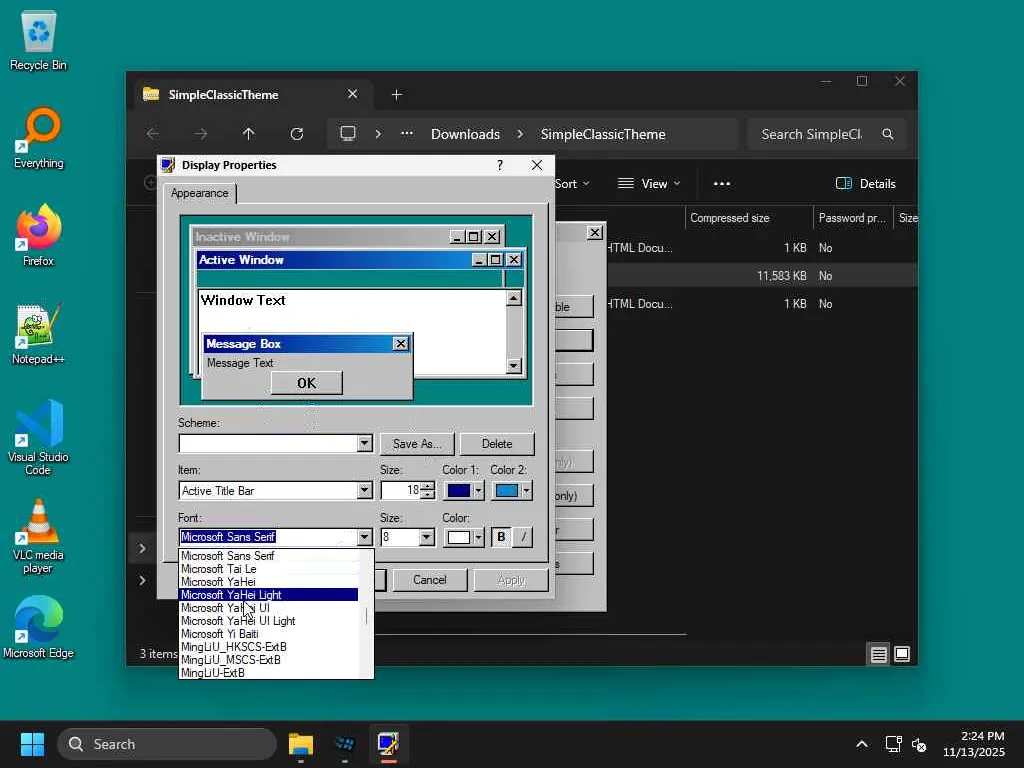Click the Apply button
This screenshot has height=768, width=1024.
tap(511, 580)
